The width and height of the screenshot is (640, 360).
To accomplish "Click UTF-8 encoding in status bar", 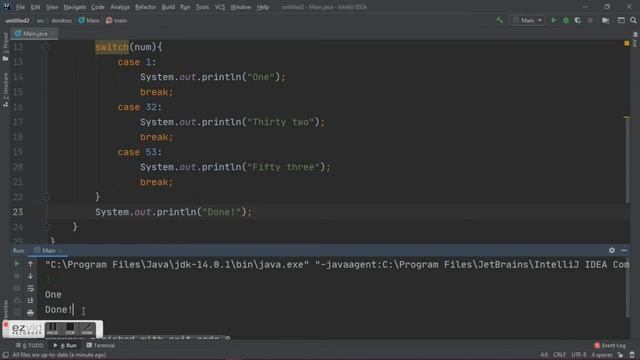I will pyautogui.click(x=579, y=355).
